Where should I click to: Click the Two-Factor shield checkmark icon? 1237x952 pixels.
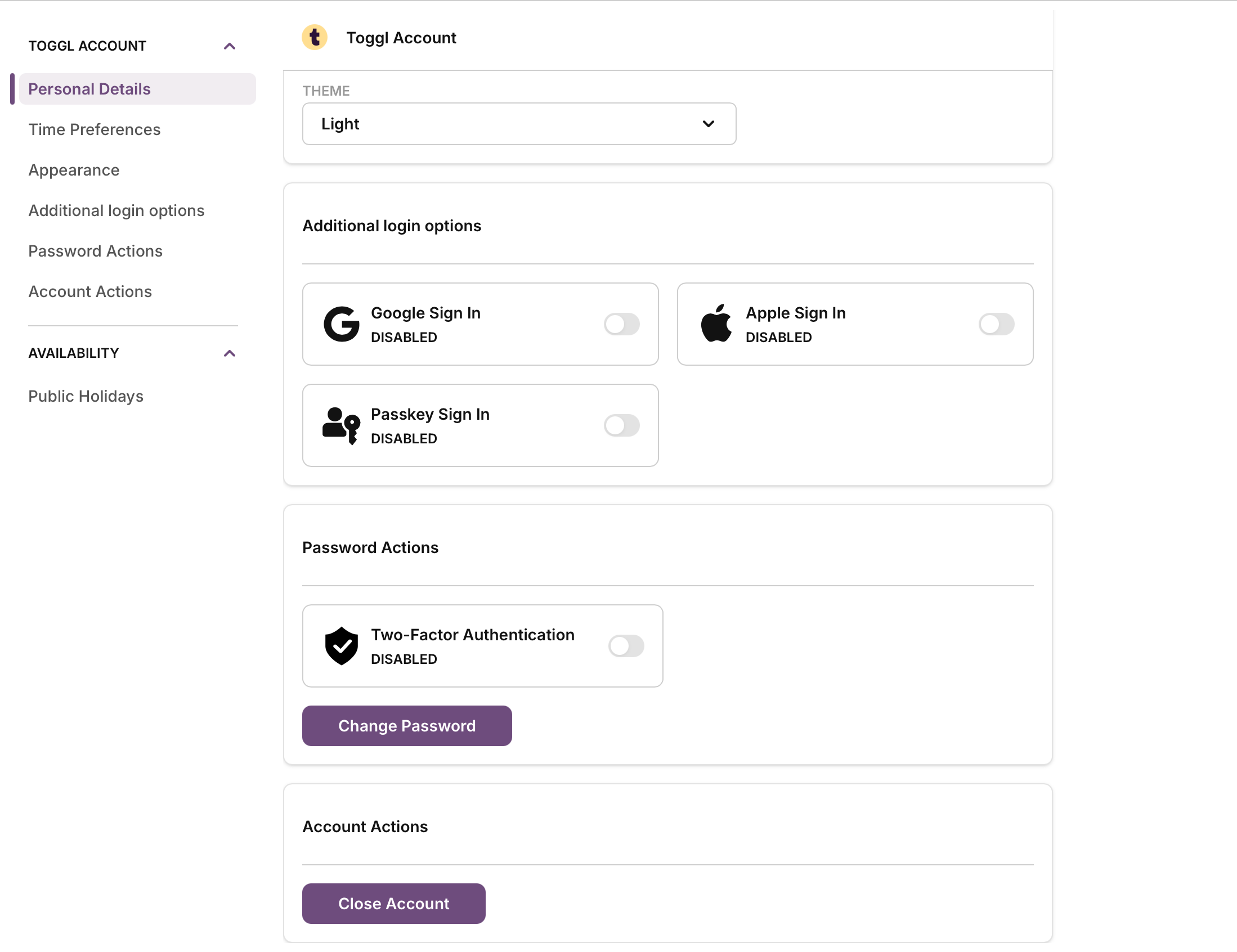point(341,645)
